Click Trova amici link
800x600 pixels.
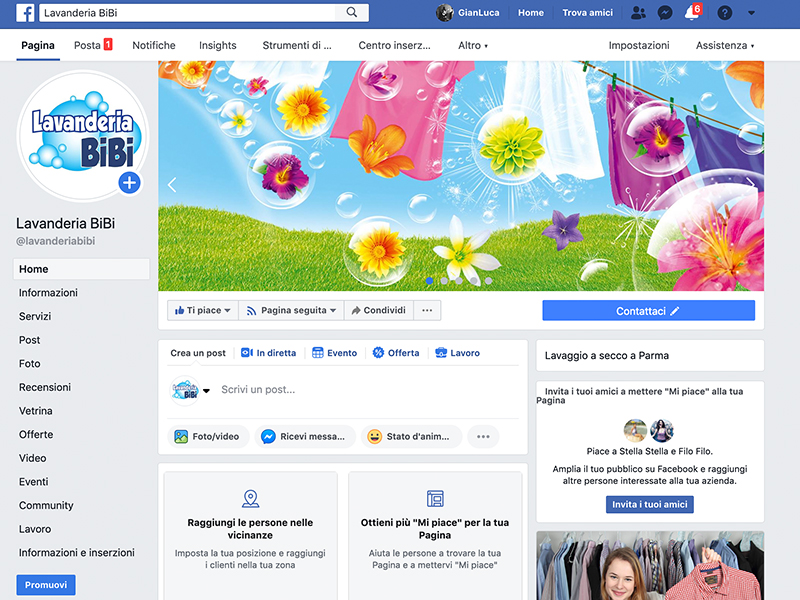tap(587, 13)
